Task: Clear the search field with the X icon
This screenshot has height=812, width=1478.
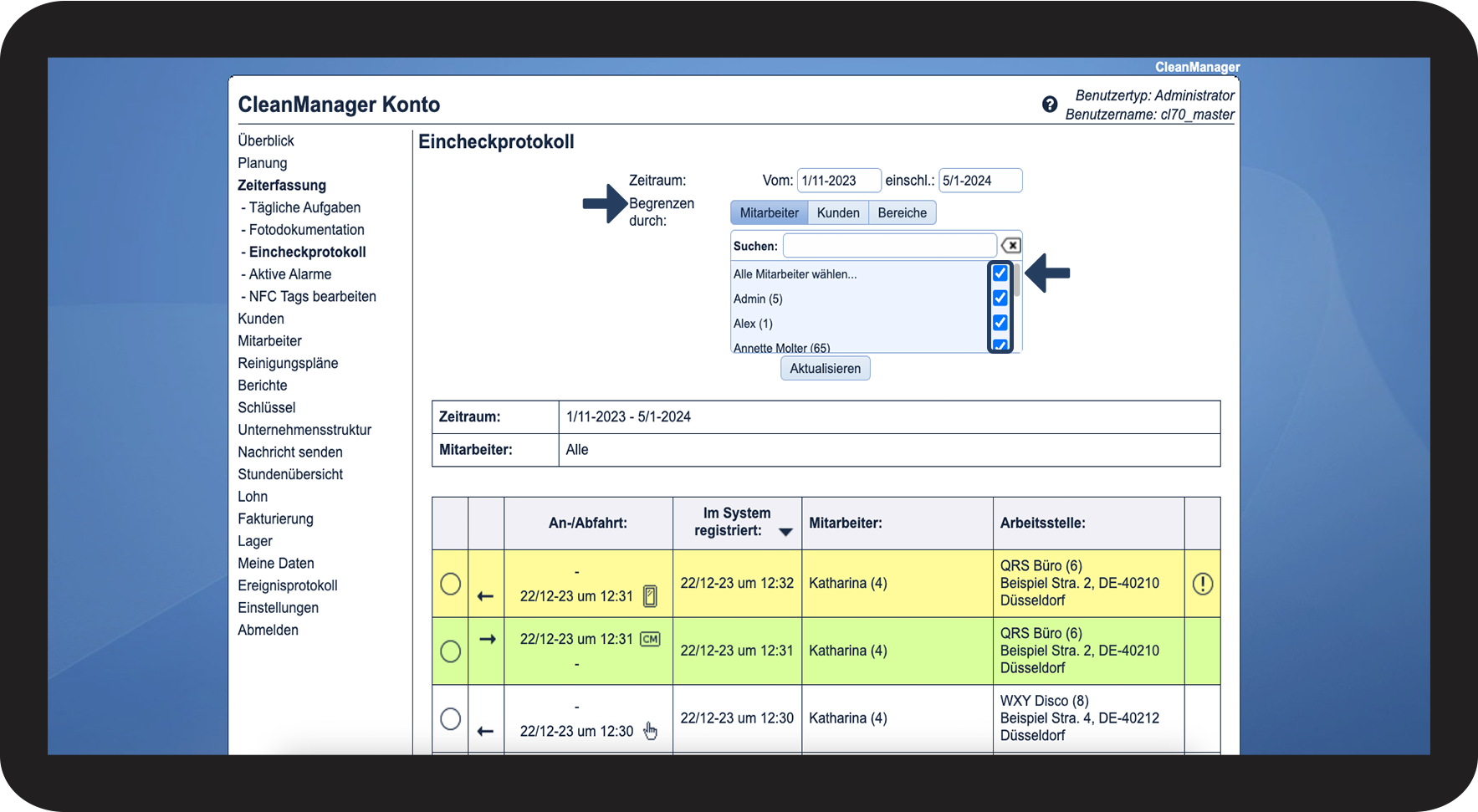Action: click(x=1010, y=246)
